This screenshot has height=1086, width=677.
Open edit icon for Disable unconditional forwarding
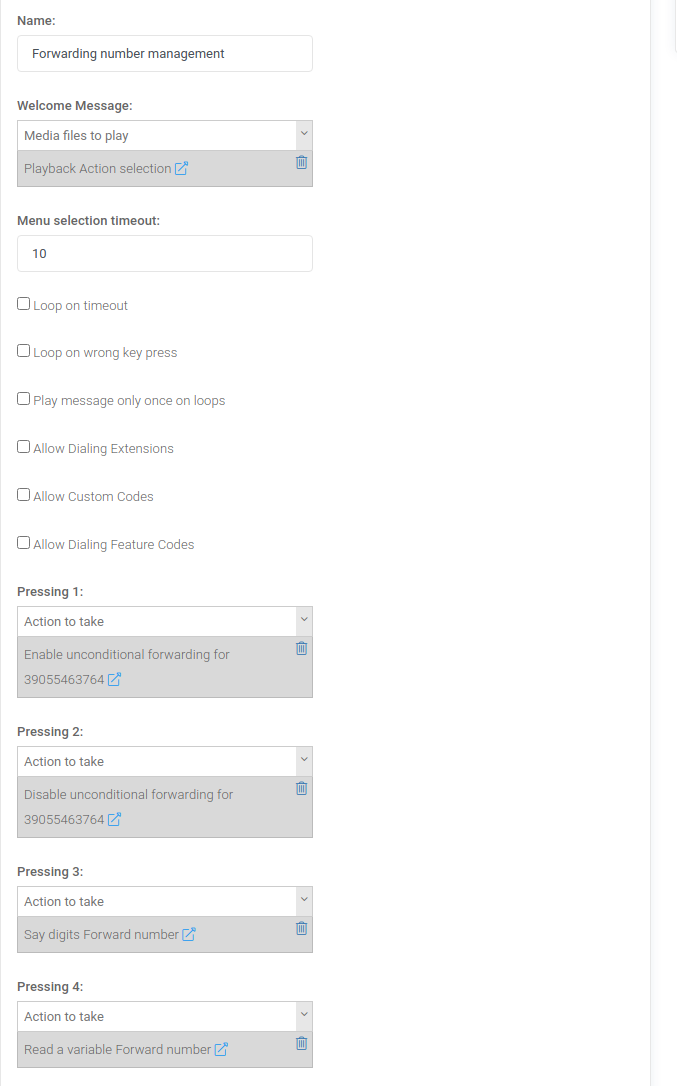114,819
